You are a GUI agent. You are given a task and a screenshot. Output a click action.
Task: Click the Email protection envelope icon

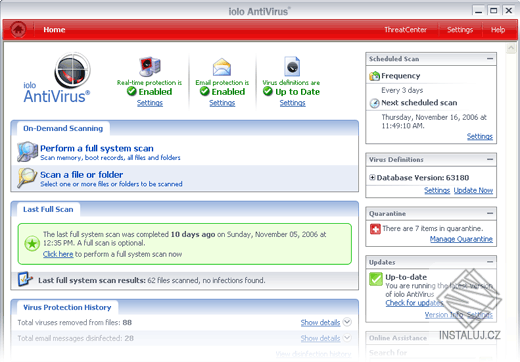[222, 67]
